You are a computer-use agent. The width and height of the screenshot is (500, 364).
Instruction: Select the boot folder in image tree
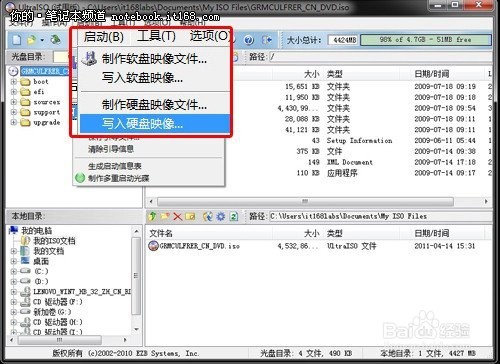(41, 81)
